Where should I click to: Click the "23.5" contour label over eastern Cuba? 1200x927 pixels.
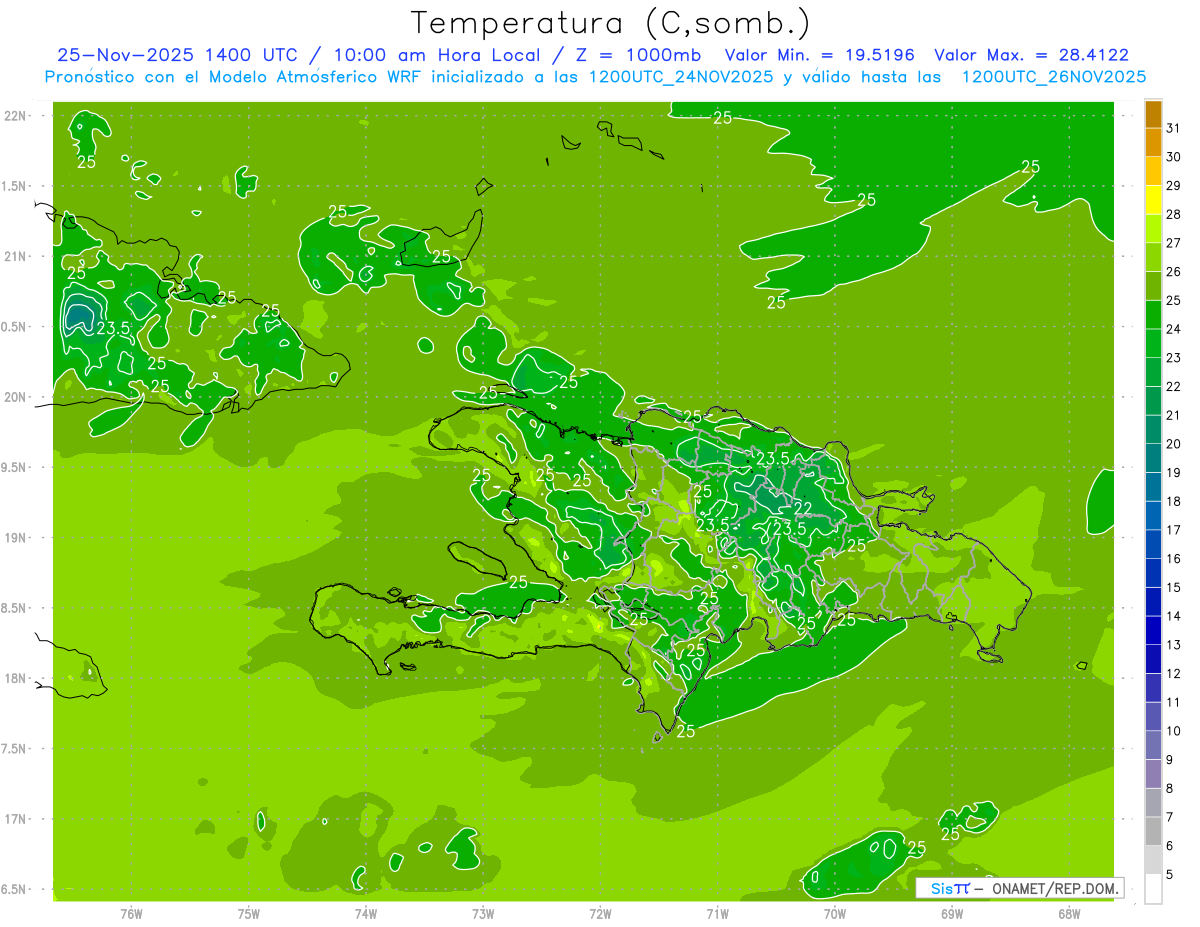[113, 328]
